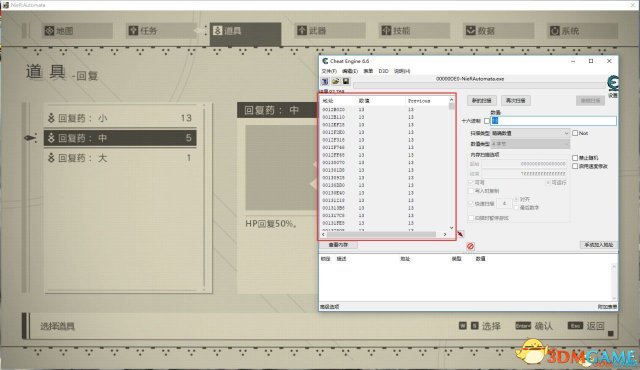Open the 地图 map tab icon
Screen dimensions: 640x370
pos(49,31)
